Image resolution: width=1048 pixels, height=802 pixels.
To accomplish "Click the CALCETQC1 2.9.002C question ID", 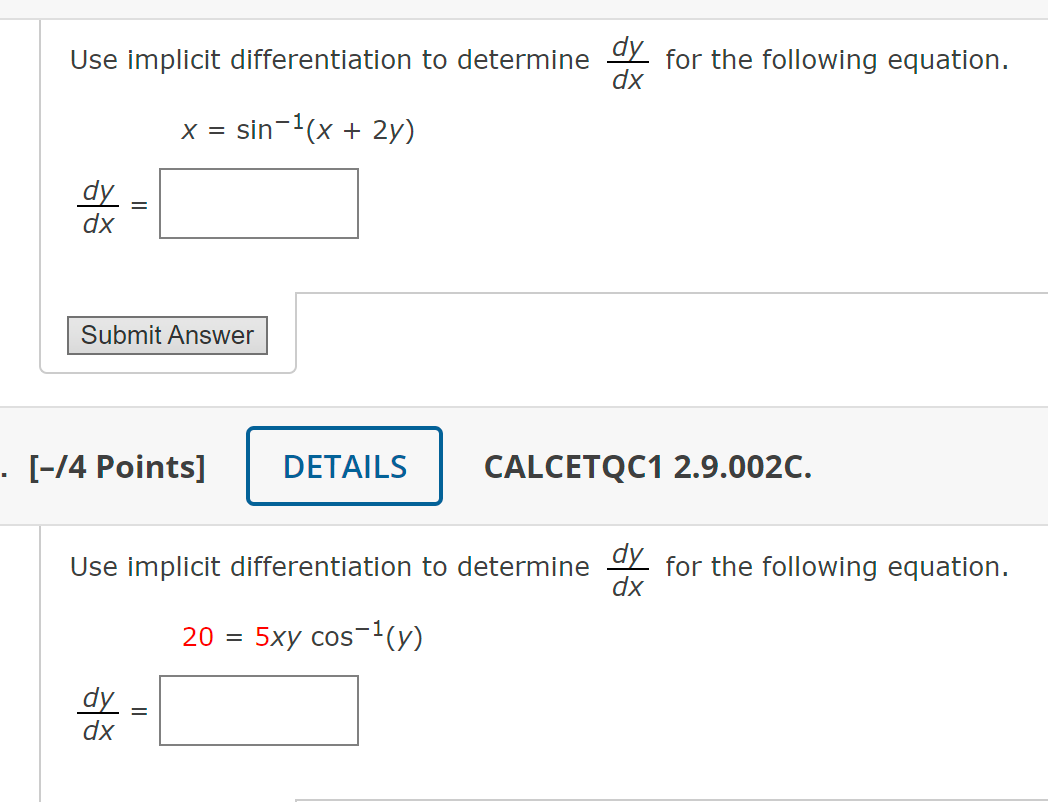I will pos(647,465).
